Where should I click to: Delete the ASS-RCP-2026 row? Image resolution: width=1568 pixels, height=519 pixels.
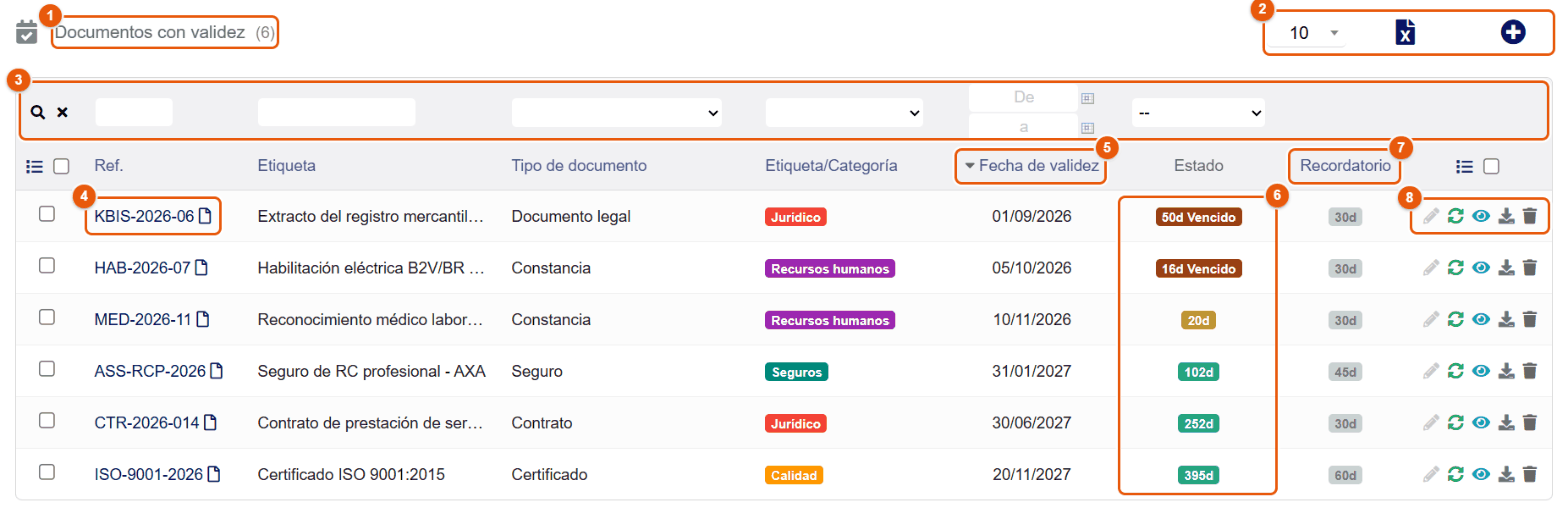1529,371
